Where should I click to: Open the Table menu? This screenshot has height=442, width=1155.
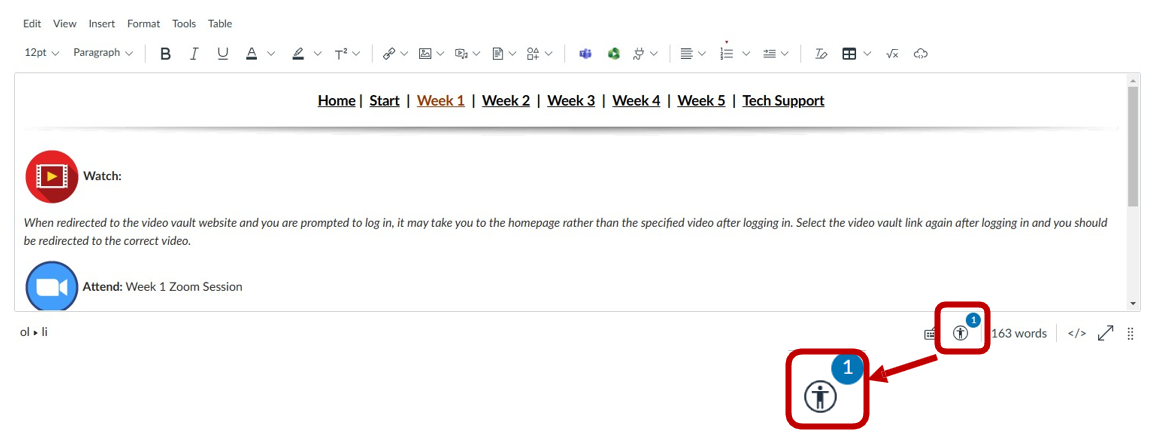tap(220, 24)
